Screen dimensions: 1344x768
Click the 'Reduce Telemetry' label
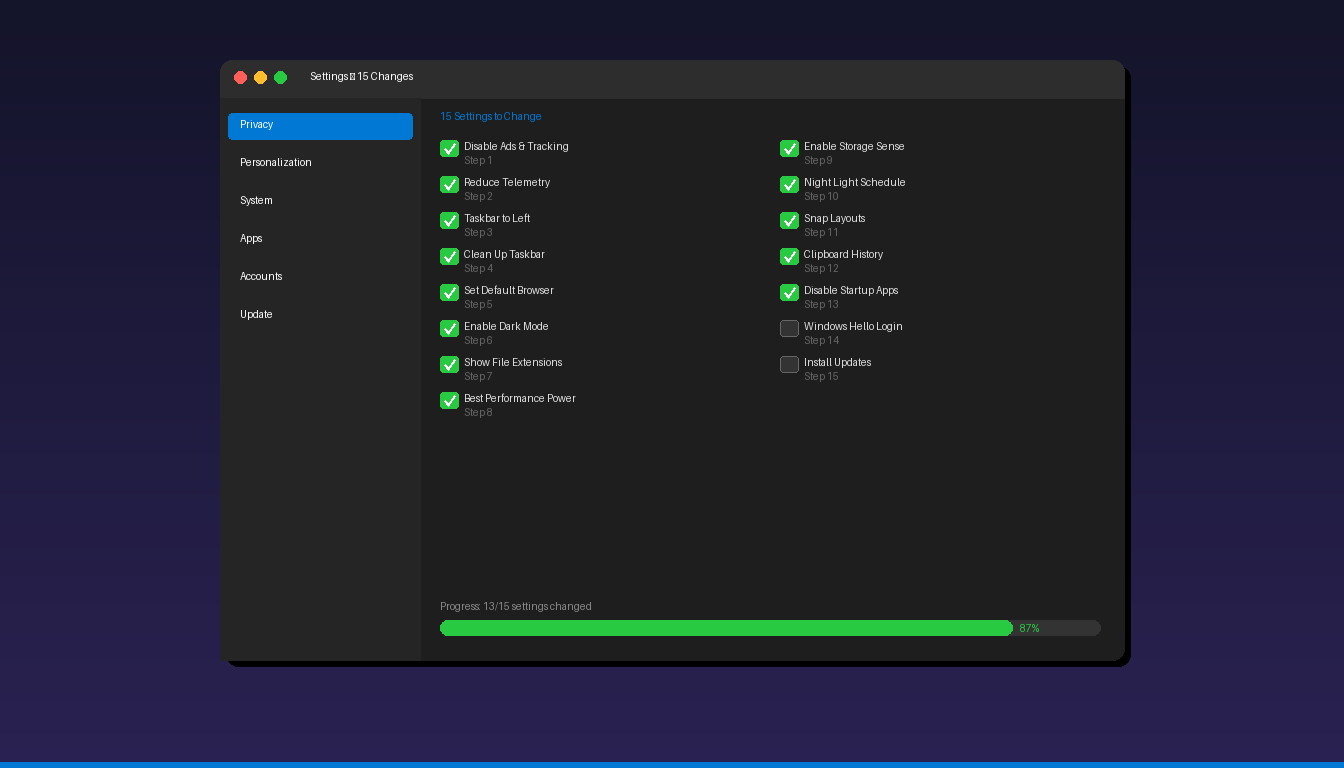(507, 183)
